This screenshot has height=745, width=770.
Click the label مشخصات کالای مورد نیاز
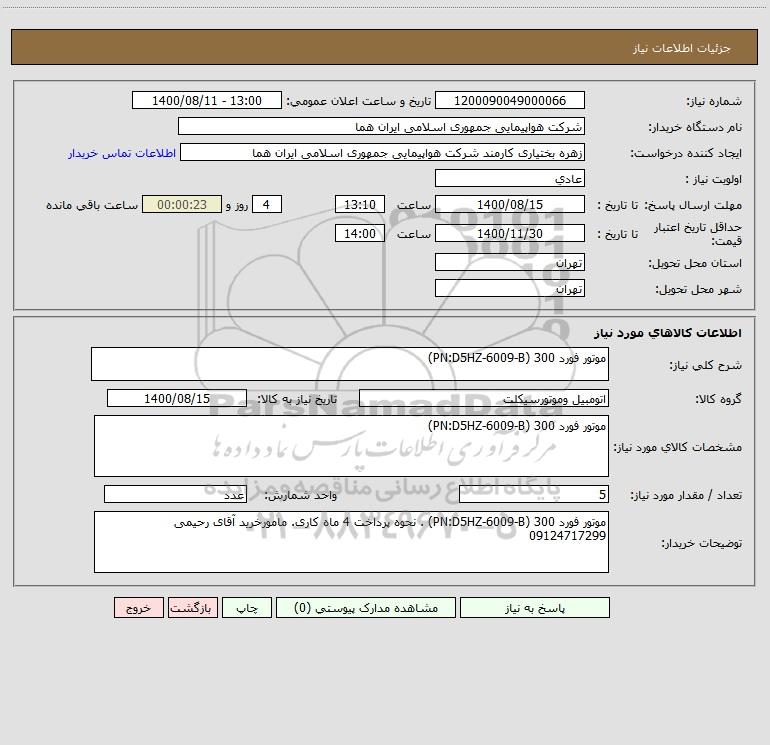click(678, 447)
